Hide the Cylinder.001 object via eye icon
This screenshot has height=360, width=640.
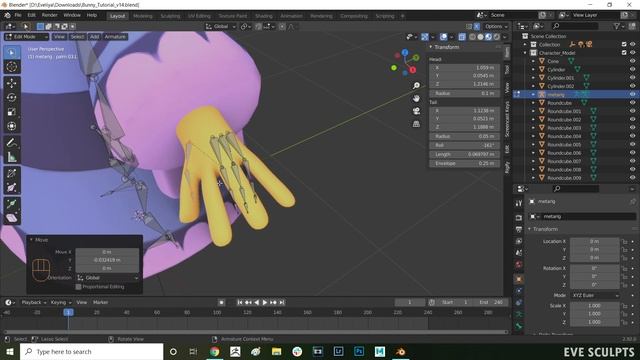tap(632, 78)
